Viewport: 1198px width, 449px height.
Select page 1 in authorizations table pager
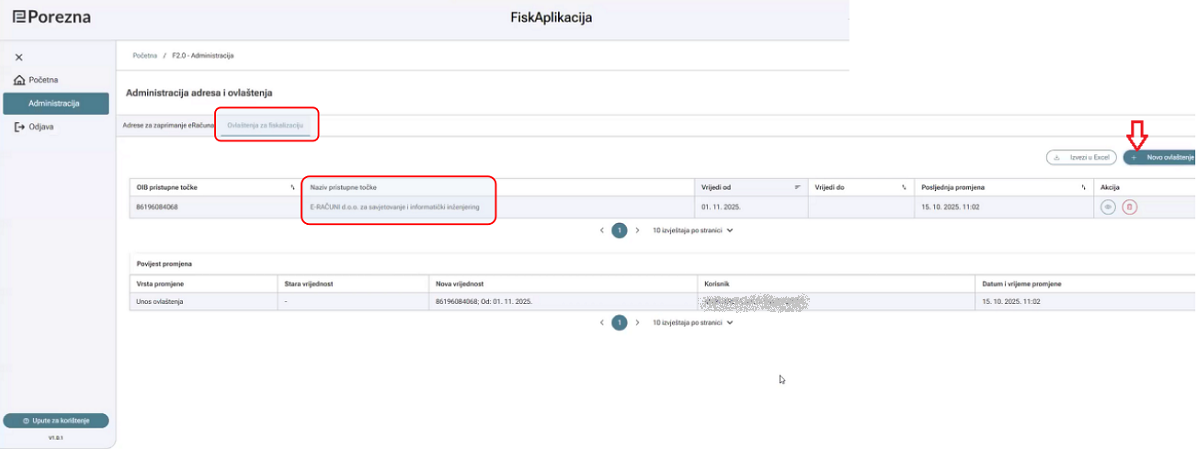(620, 230)
